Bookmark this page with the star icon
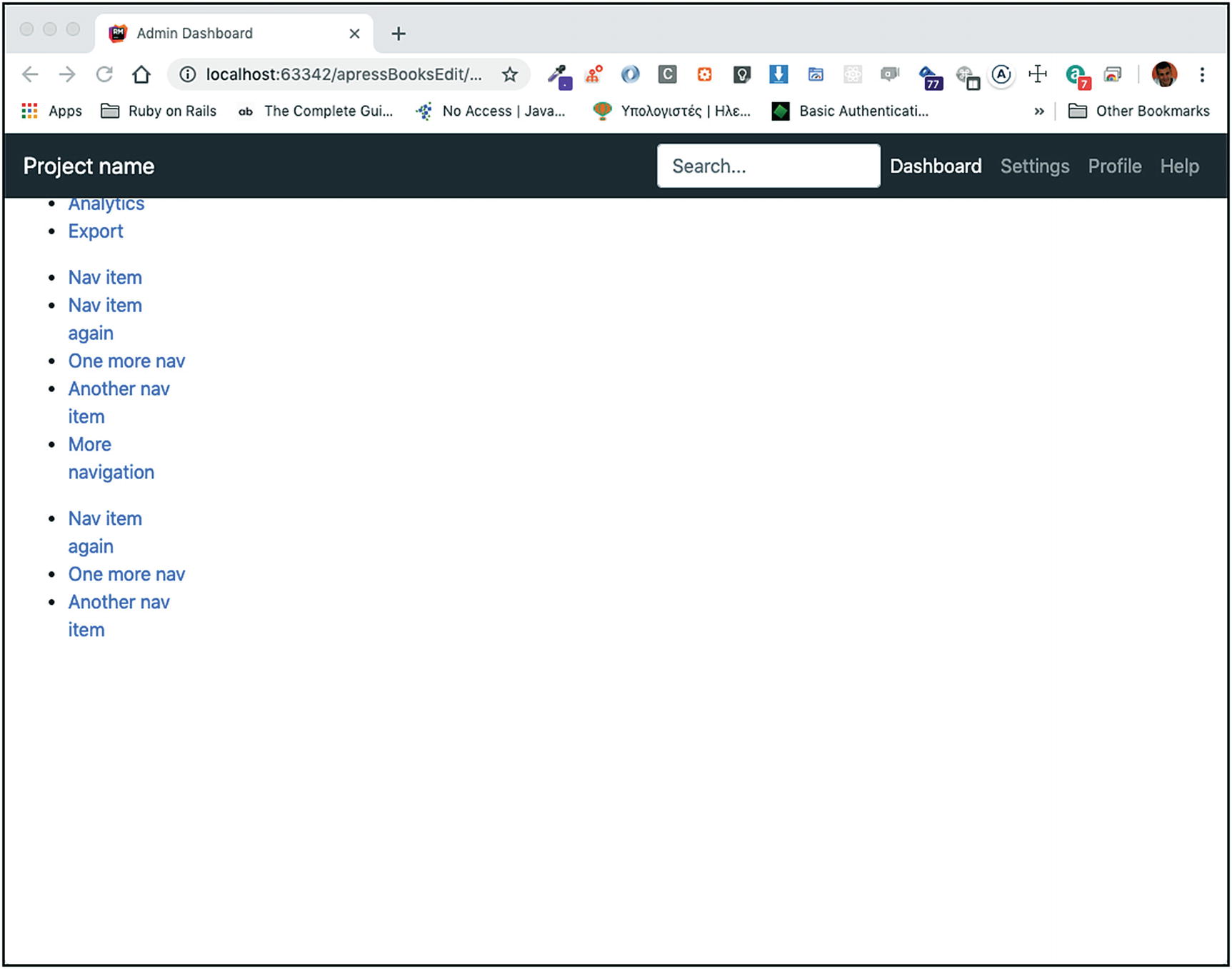1232x969 pixels. 509,74
